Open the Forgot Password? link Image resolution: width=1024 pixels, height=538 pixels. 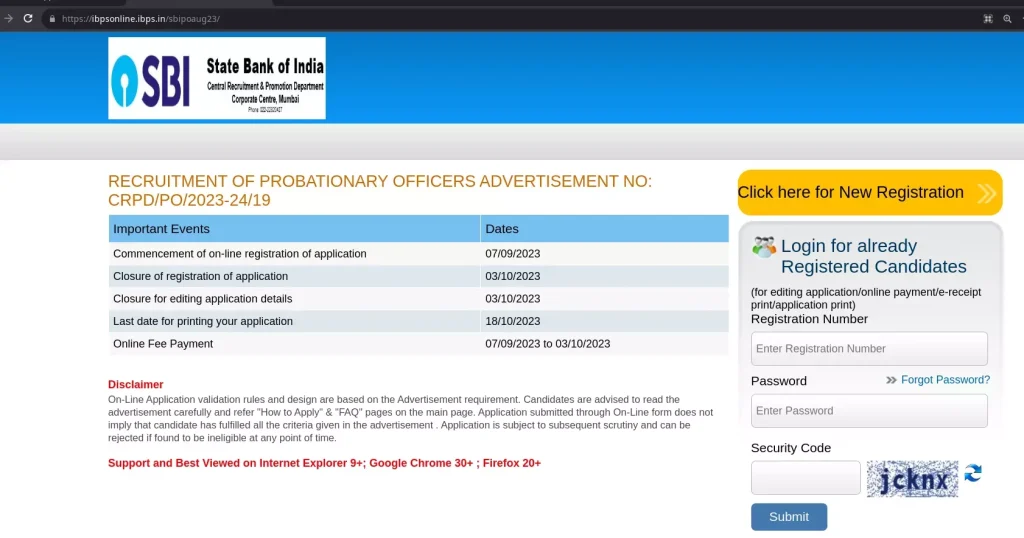coord(945,380)
